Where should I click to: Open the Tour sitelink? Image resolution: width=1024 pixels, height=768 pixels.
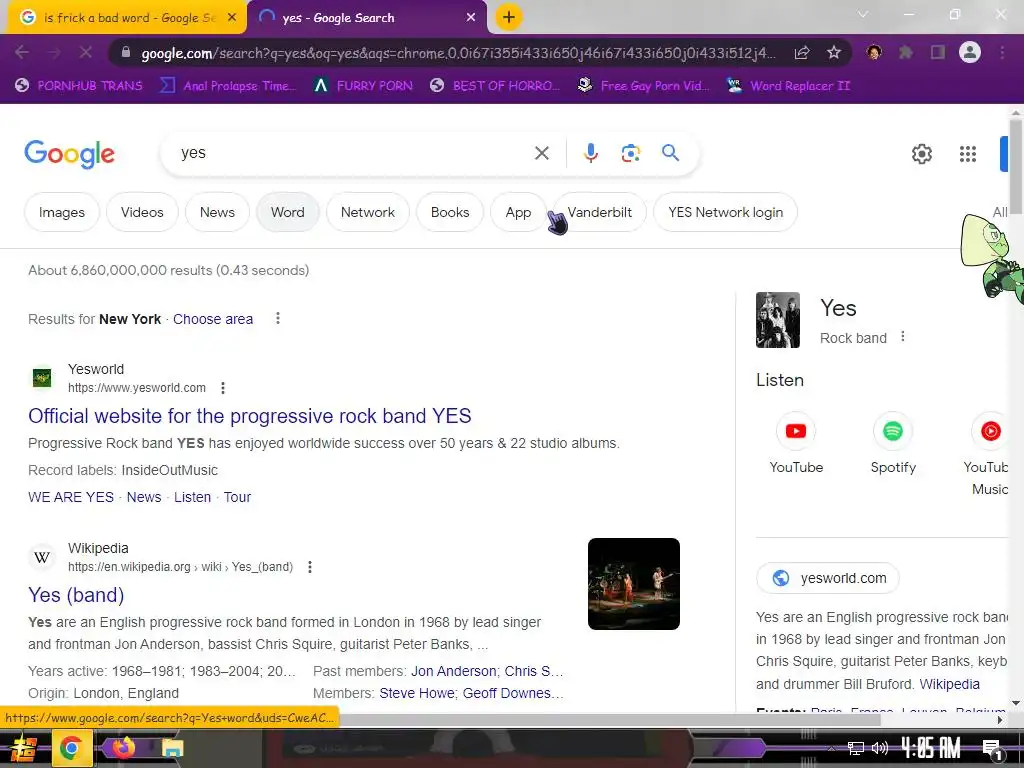click(237, 497)
